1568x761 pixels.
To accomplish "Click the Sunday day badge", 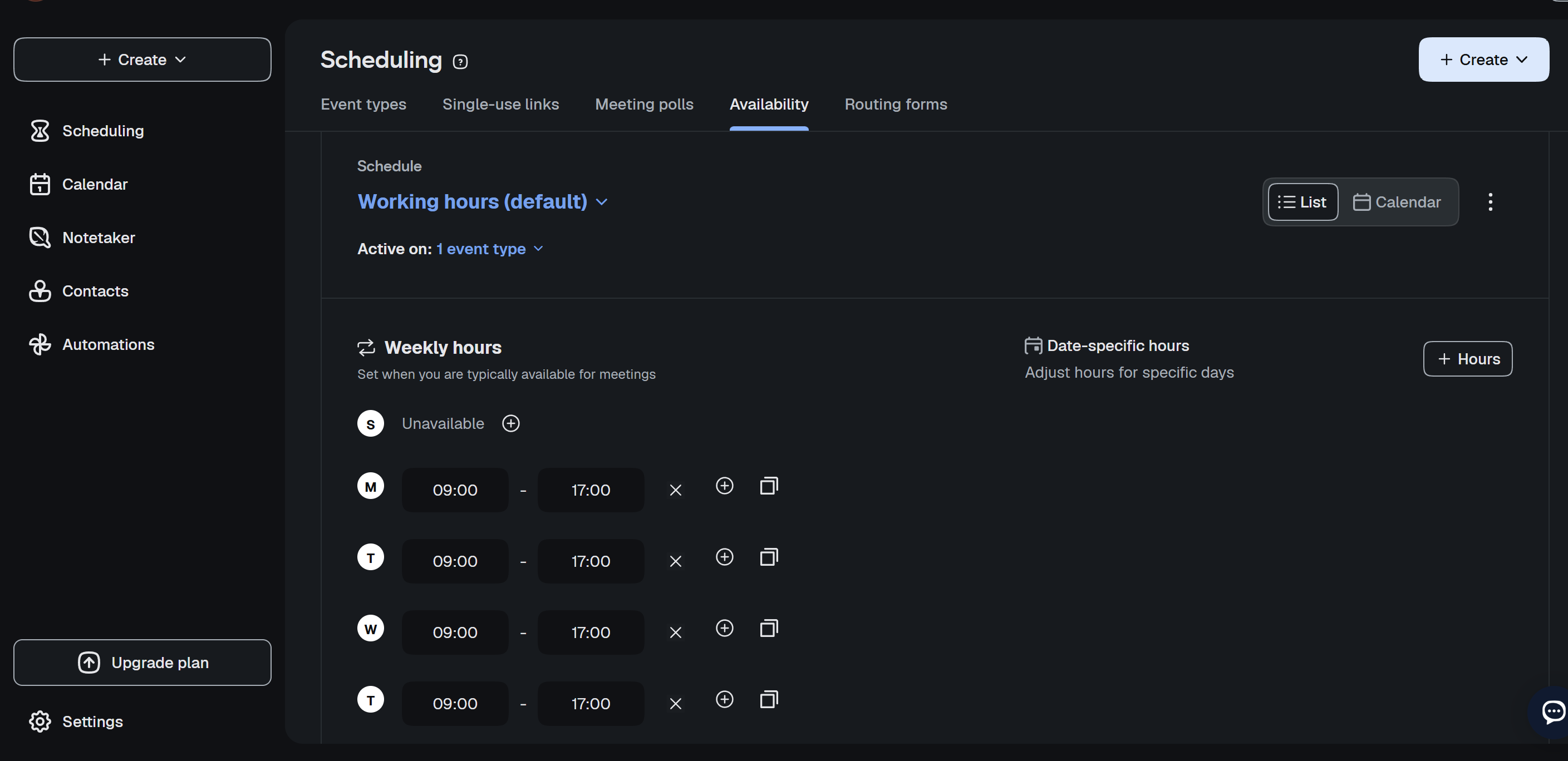I will pyautogui.click(x=371, y=423).
